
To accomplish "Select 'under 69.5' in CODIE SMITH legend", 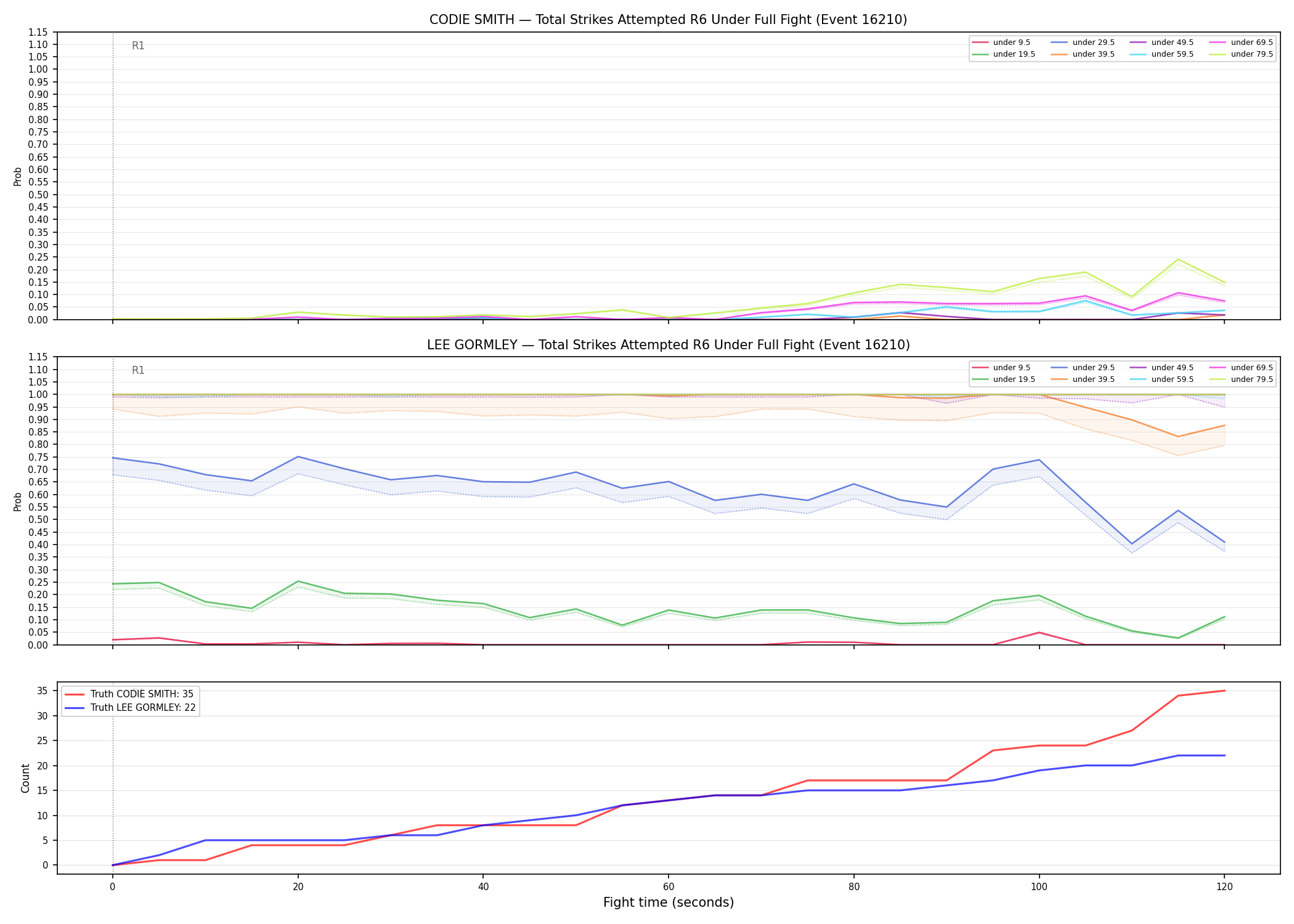I will 1241,43.
